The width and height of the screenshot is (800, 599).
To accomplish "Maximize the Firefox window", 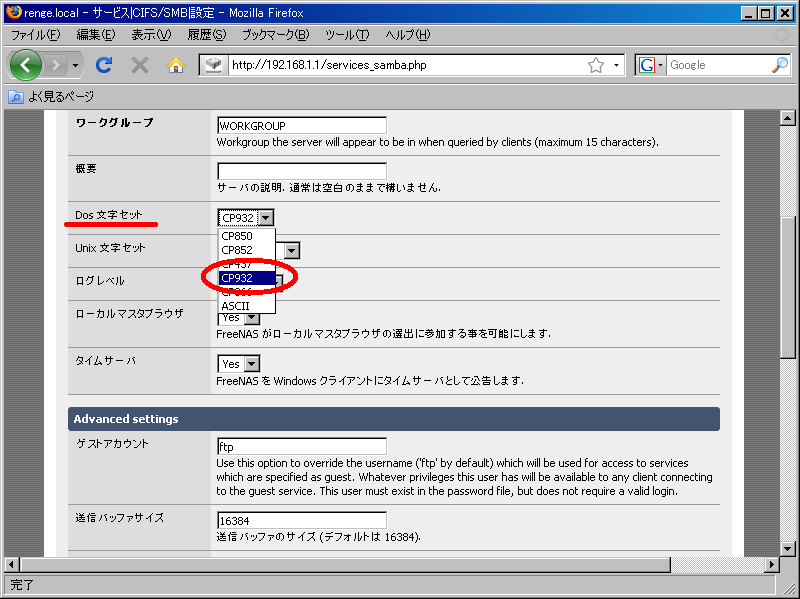I will coord(766,13).
